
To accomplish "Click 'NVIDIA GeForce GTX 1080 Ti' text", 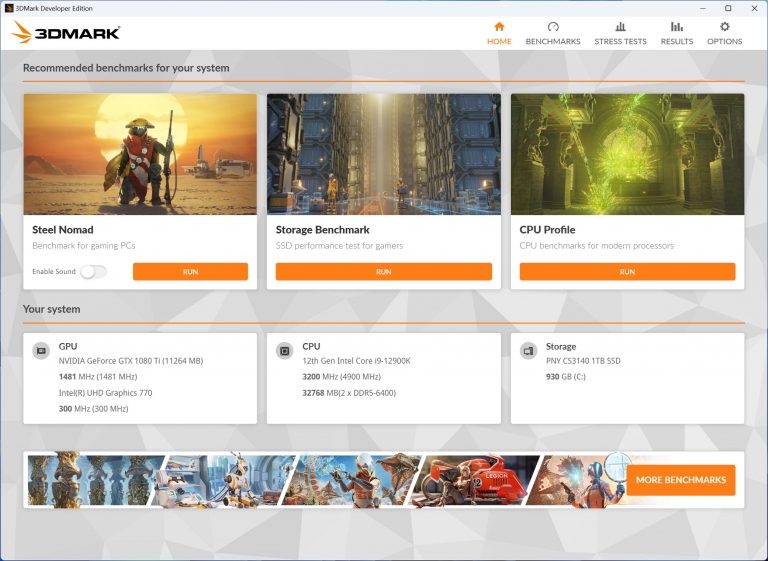I will click(131, 361).
